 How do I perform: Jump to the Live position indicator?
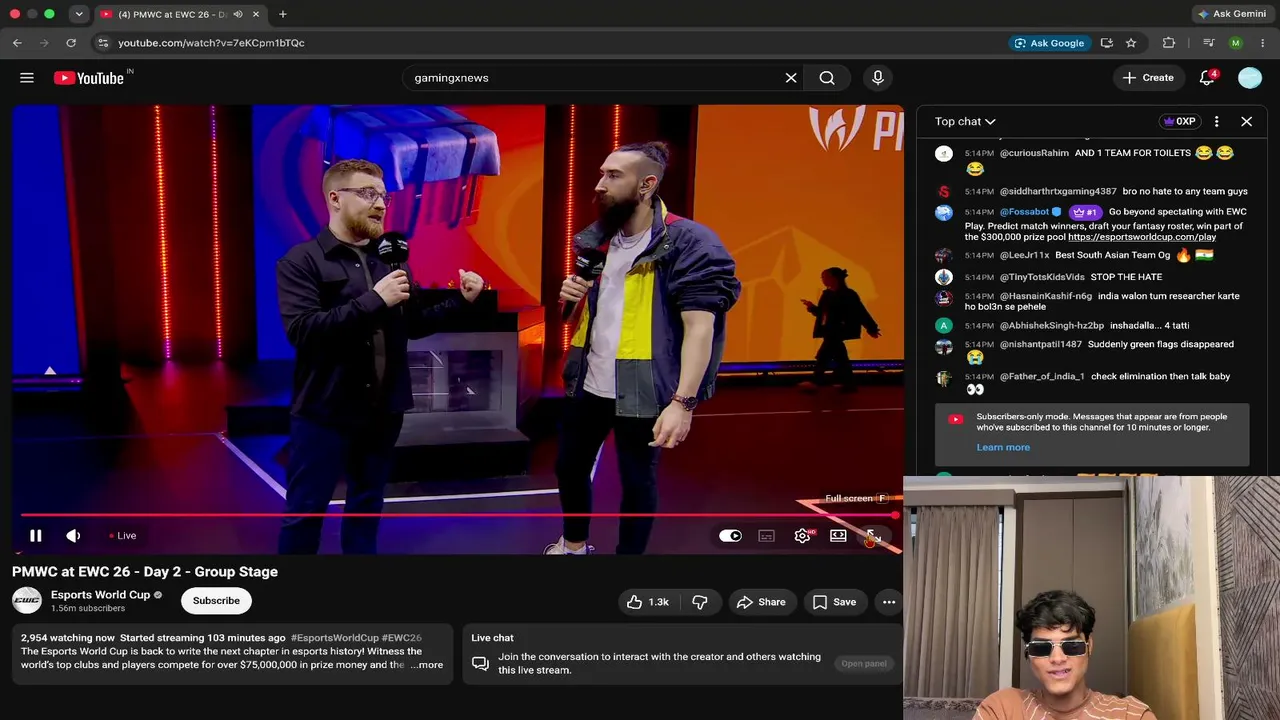(123, 536)
